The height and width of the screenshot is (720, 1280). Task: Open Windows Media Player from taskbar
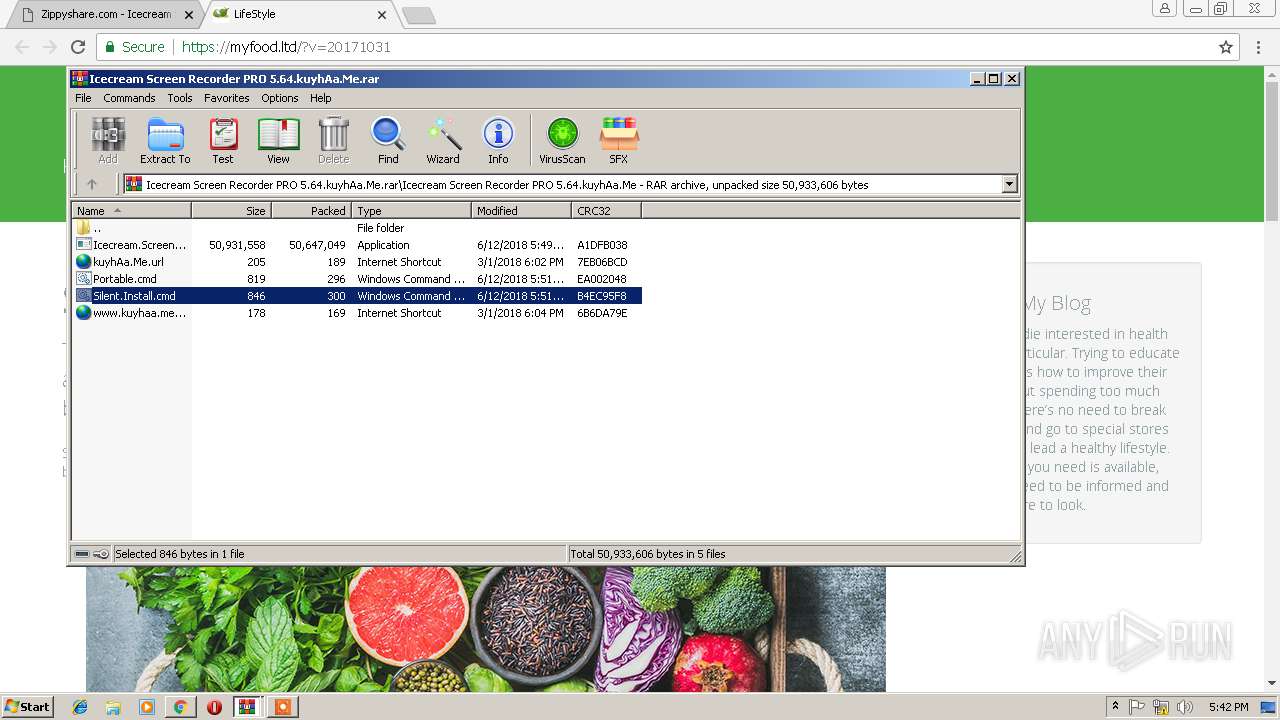point(147,707)
